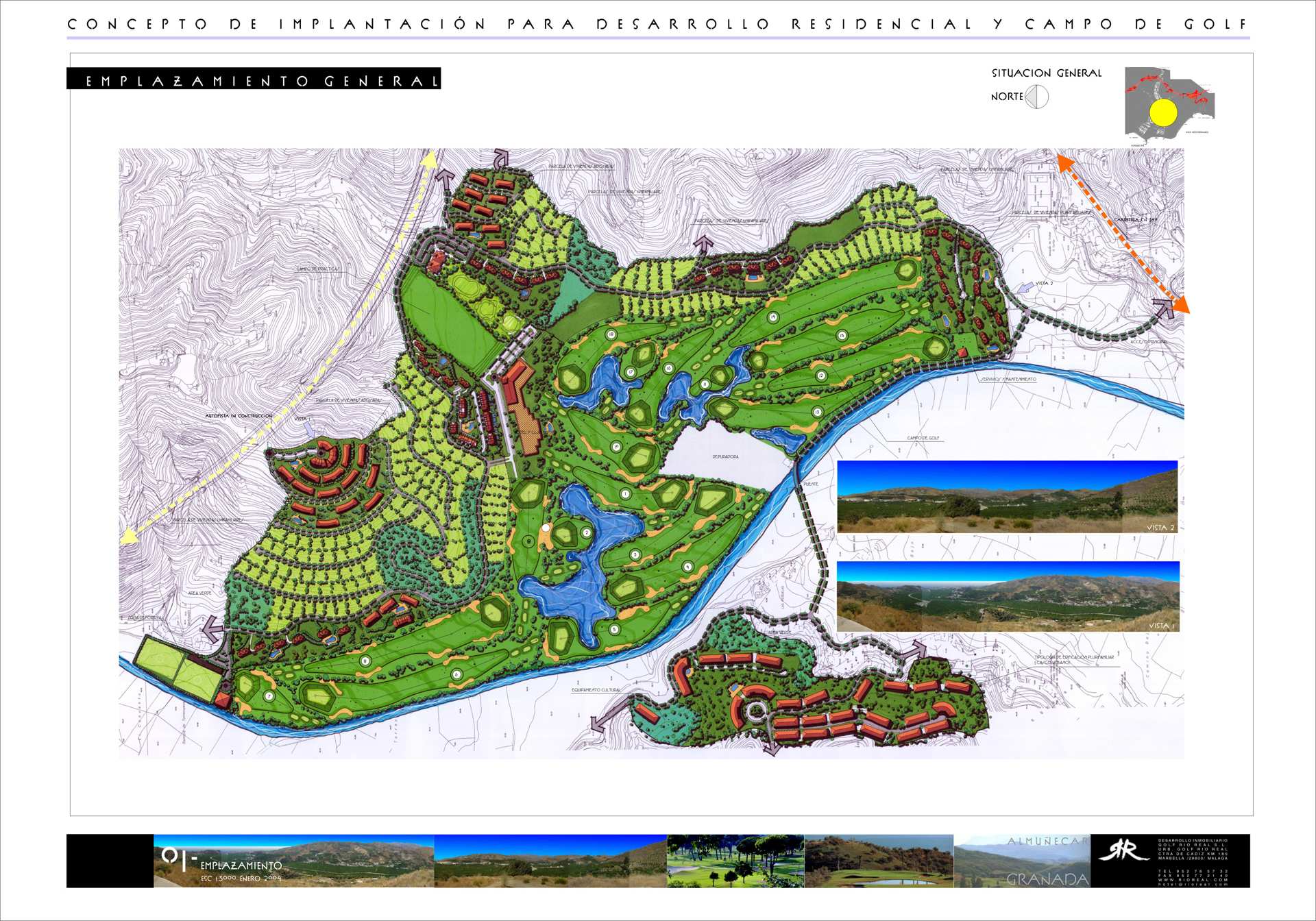The height and width of the screenshot is (921, 1316).
Task: Click the orange dashed double arrow on the highway
Action: (1123, 234)
